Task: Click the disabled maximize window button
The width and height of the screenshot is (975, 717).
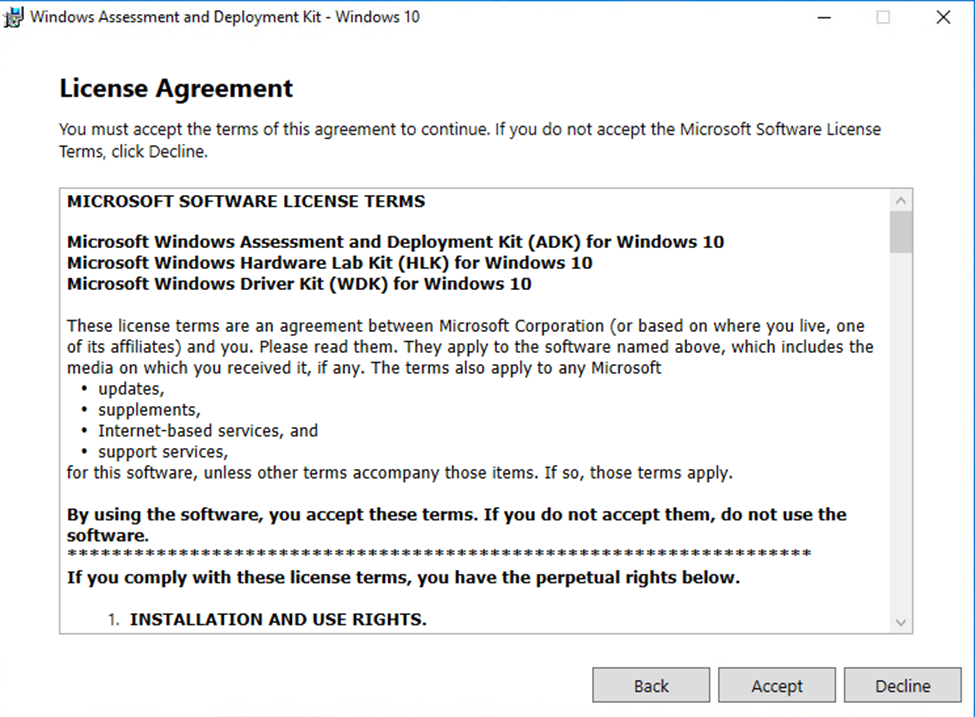Action: coord(883,17)
